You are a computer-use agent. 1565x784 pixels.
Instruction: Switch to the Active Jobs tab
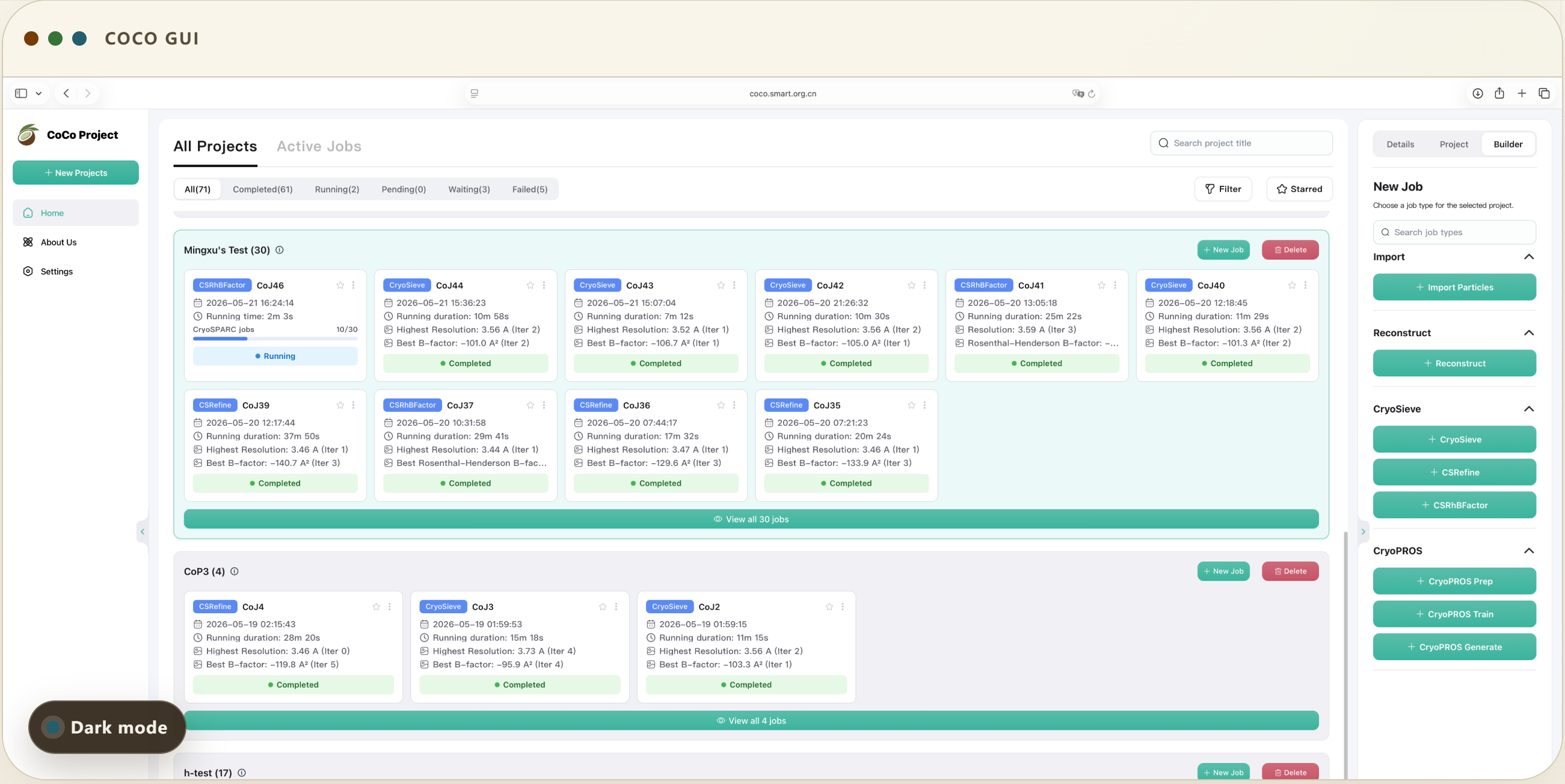click(x=319, y=146)
